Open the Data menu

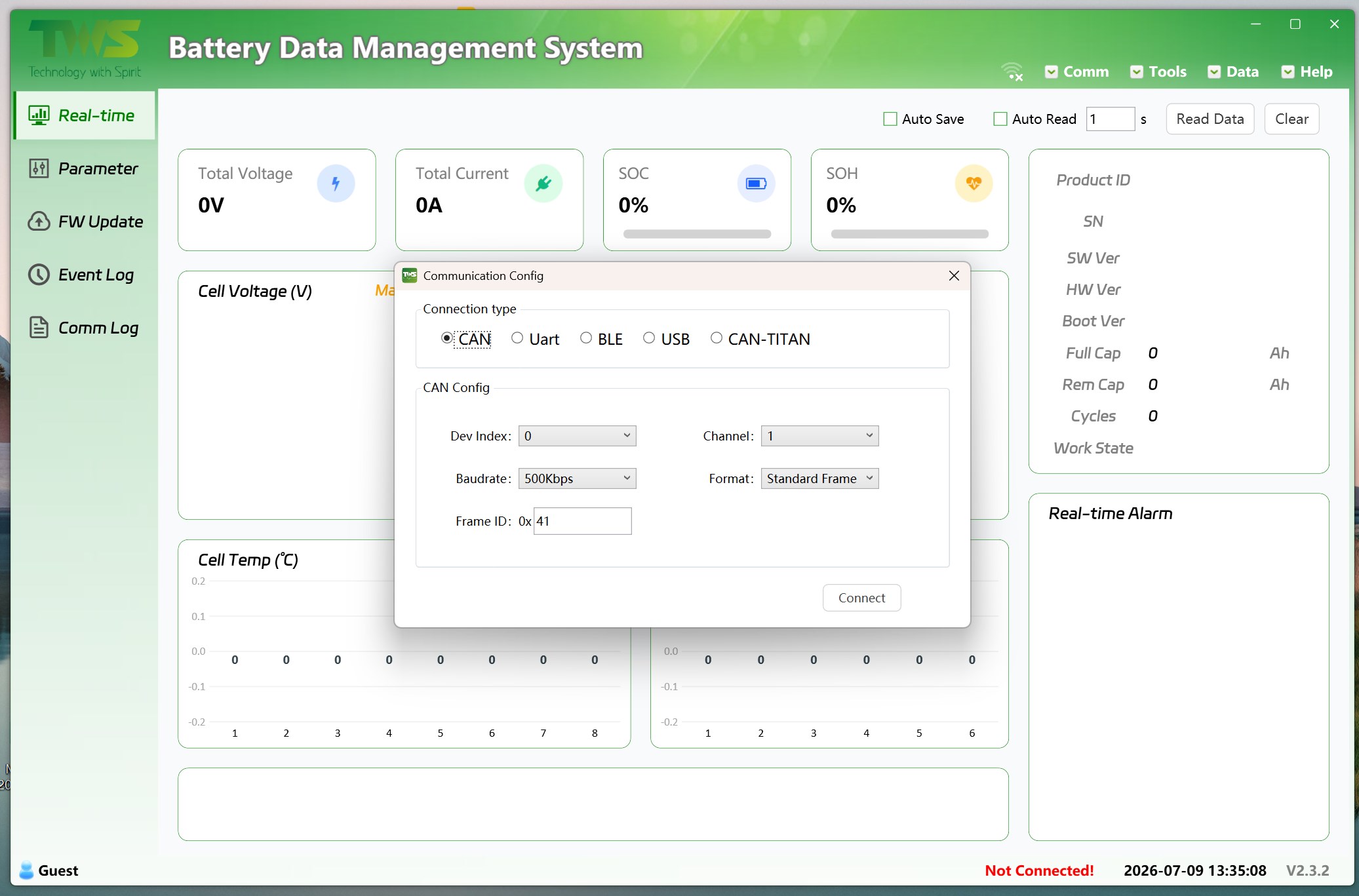(1233, 72)
